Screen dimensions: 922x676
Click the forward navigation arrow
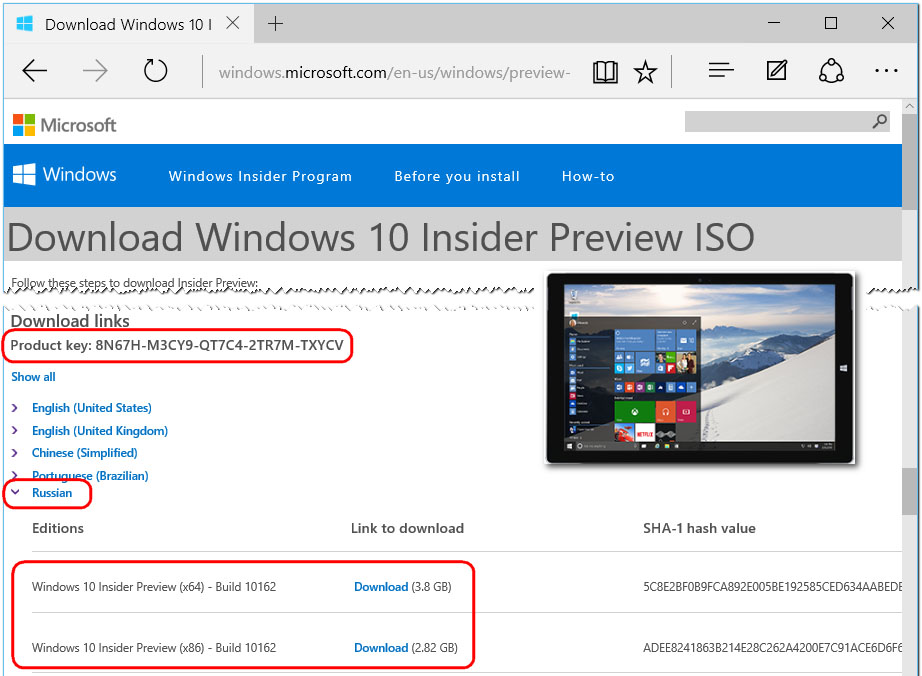pyautogui.click(x=95, y=71)
